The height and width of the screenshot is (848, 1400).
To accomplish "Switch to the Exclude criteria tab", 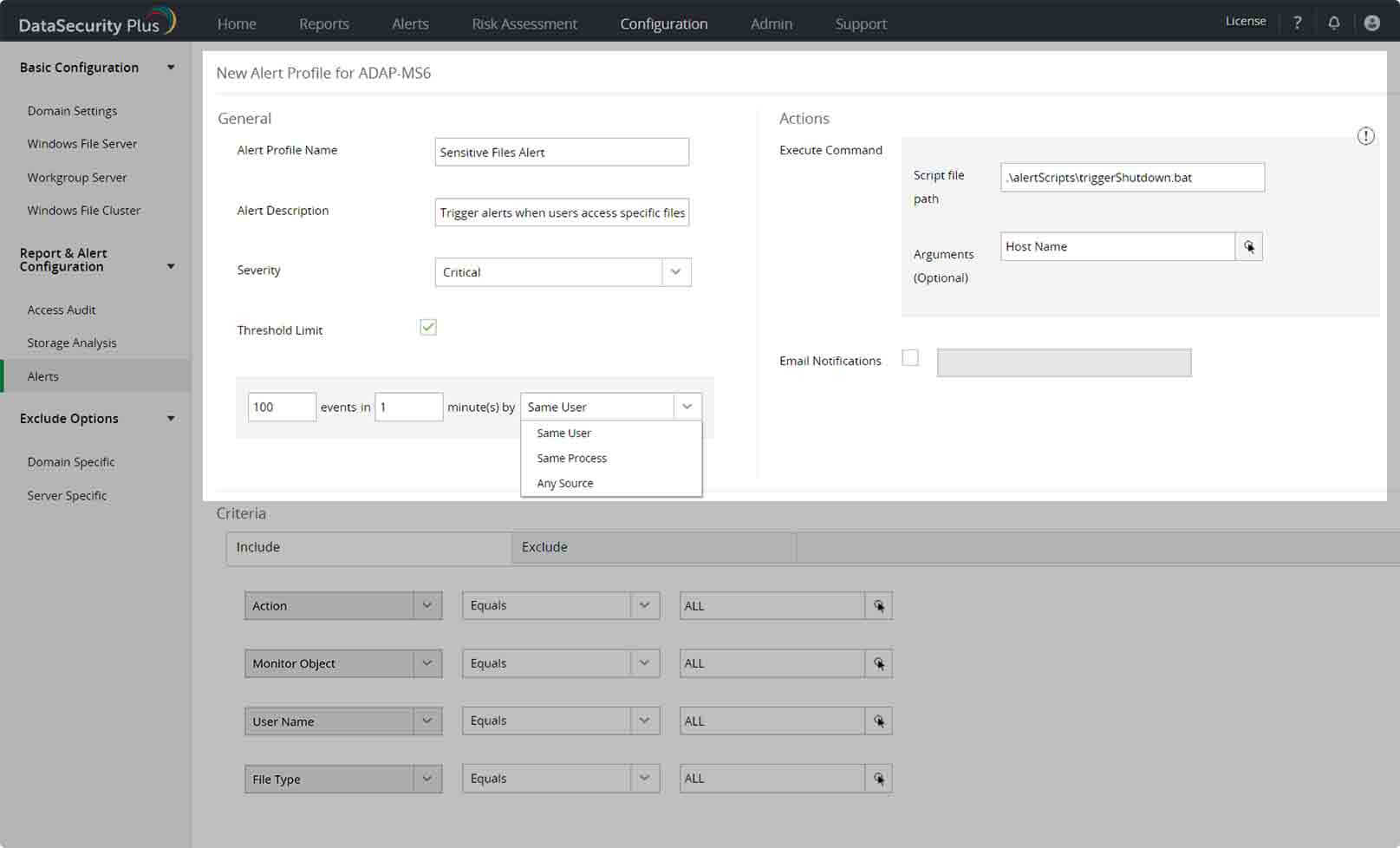I will tap(544, 547).
